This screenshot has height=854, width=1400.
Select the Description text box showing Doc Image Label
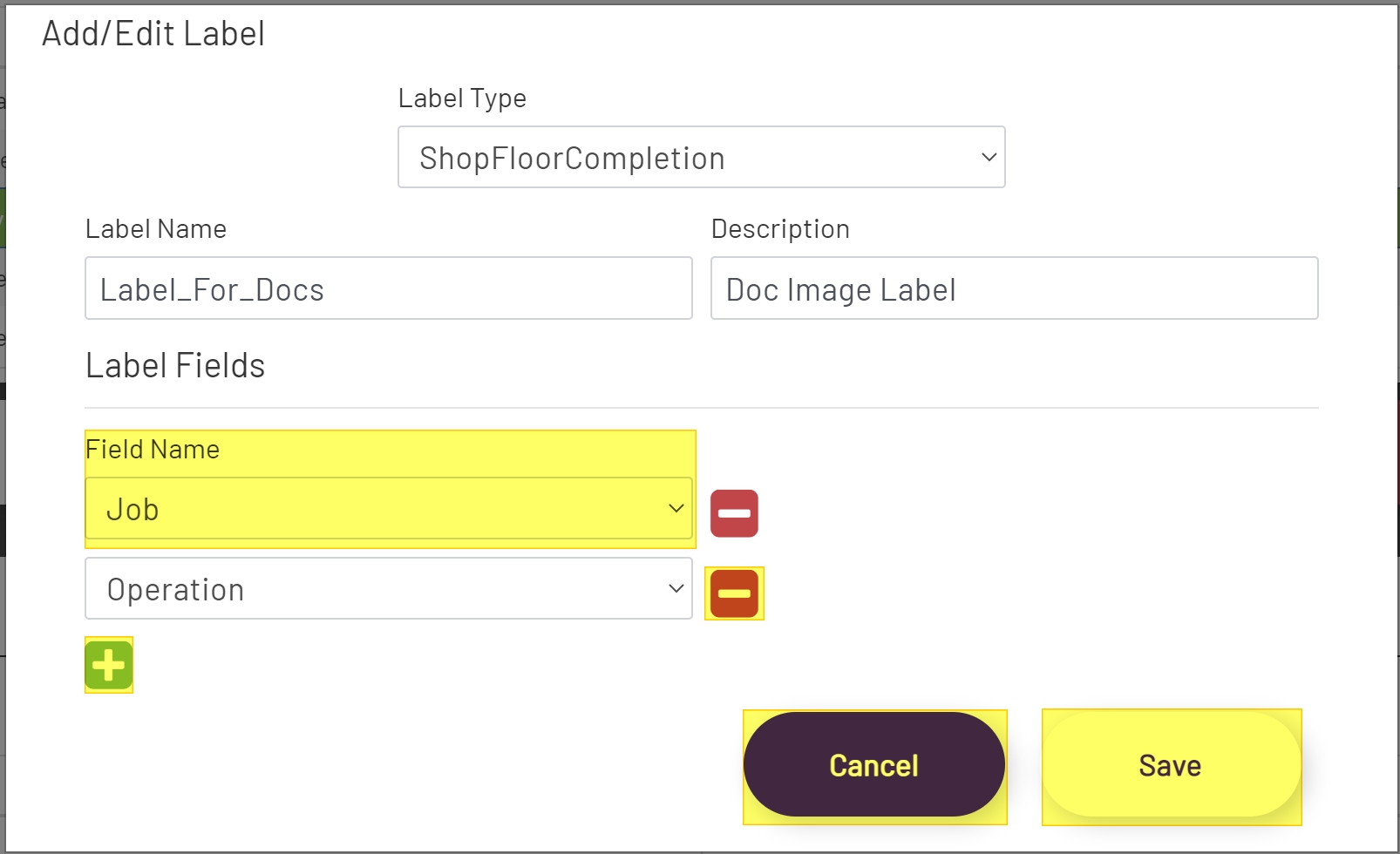click(x=1014, y=288)
